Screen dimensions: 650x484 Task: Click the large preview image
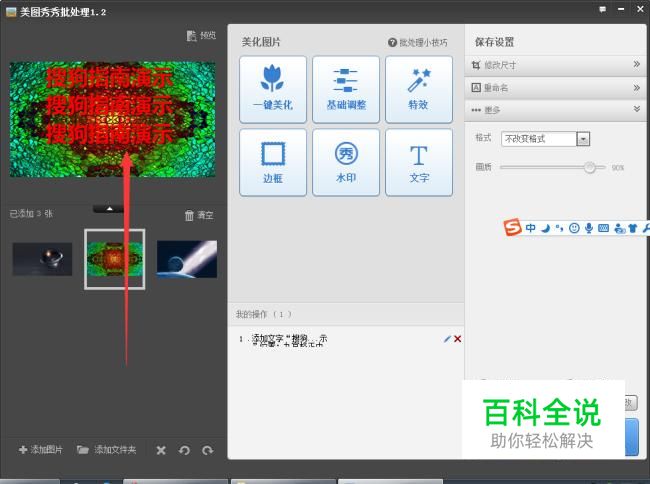(x=113, y=119)
